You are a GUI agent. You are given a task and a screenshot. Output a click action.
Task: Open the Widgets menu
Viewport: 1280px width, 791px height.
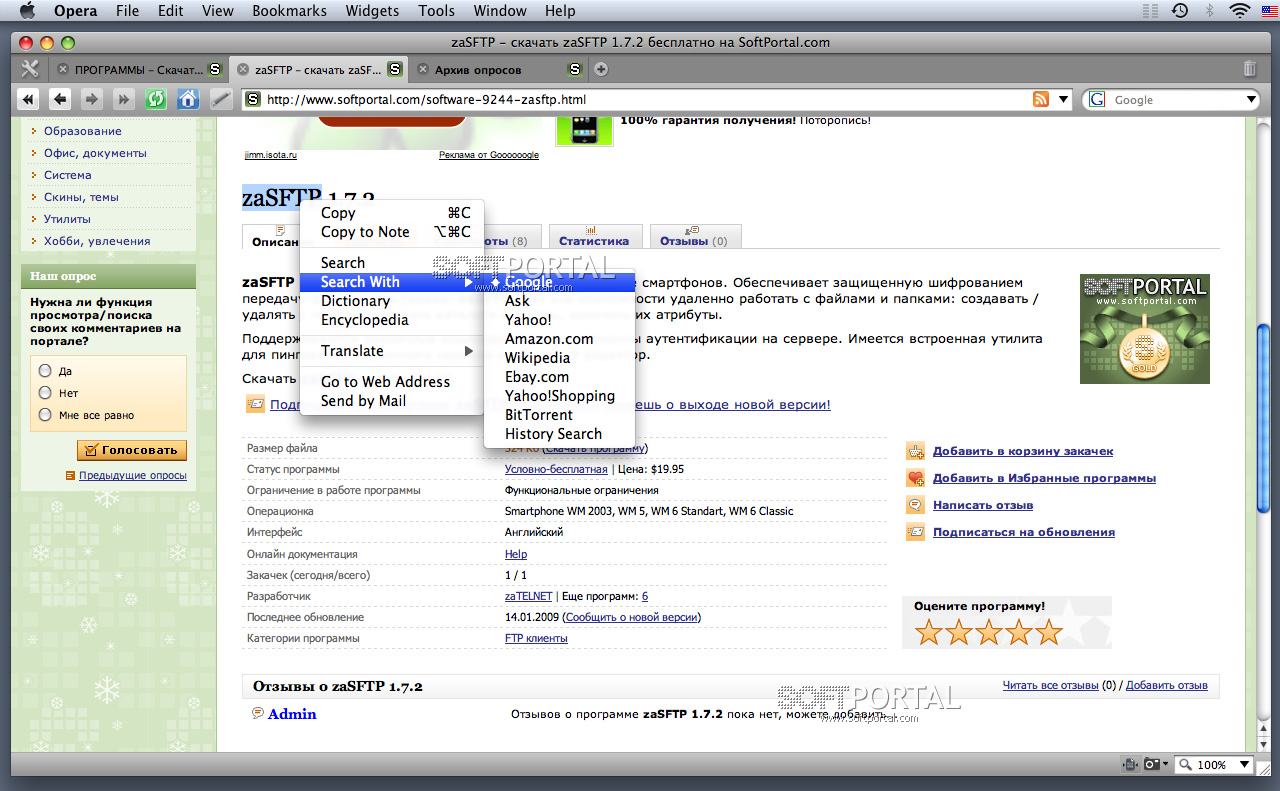coord(372,11)
